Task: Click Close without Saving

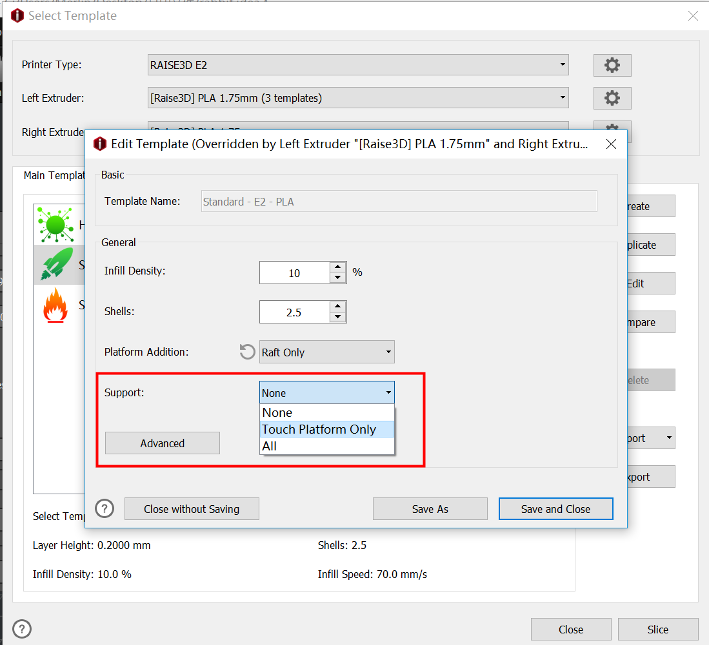Action: point(192,509)
